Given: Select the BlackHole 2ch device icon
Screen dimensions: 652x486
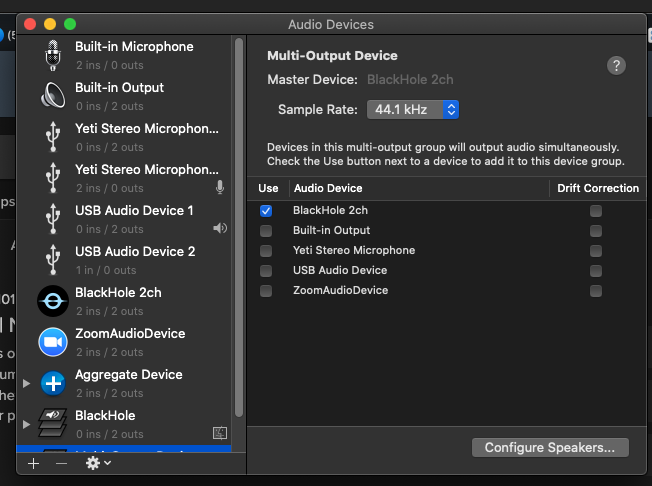Looking at the screenshot, I should pyautogui.click(x=53, y=301).
